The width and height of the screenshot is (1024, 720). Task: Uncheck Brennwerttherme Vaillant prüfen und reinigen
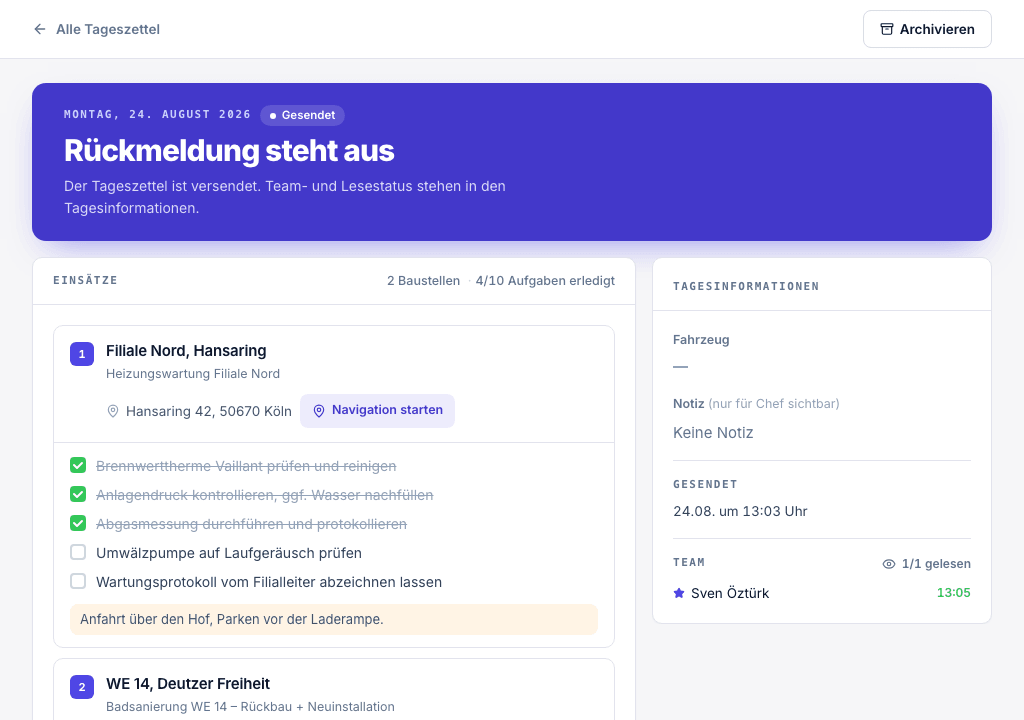tap(78, 465)
